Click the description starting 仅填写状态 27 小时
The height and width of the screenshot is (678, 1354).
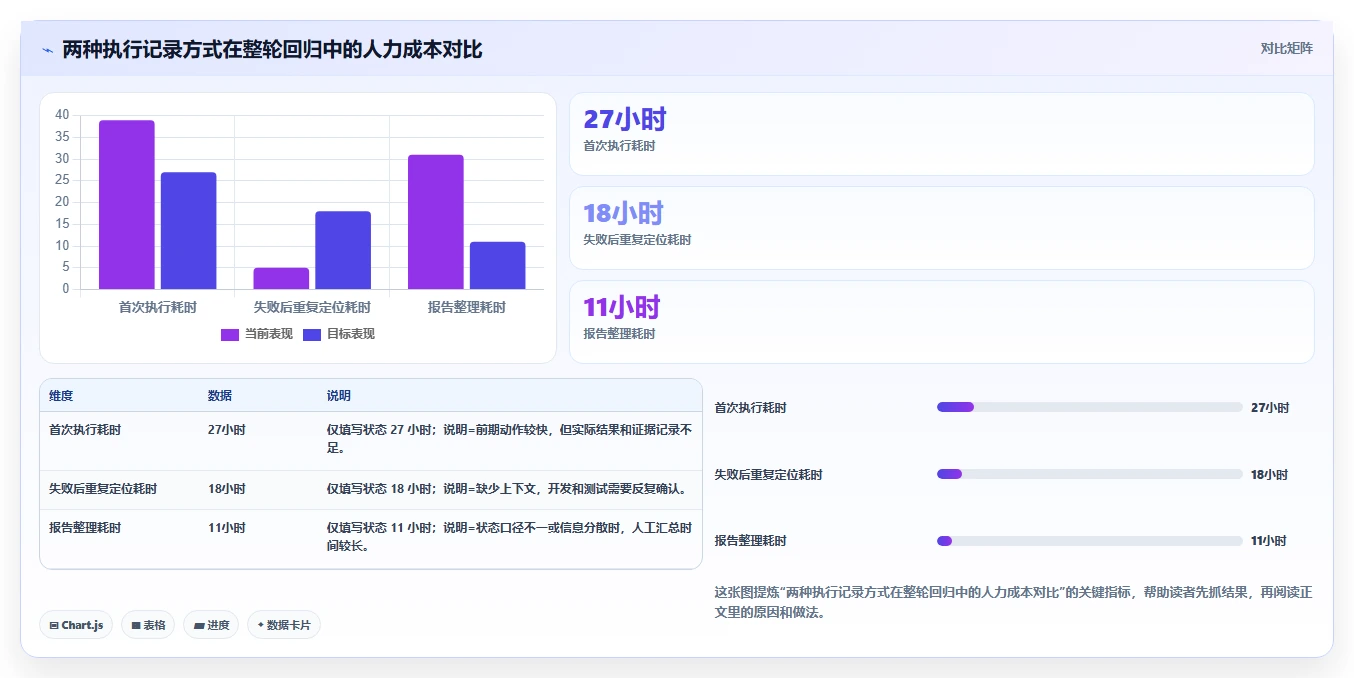tap(509, 439)
